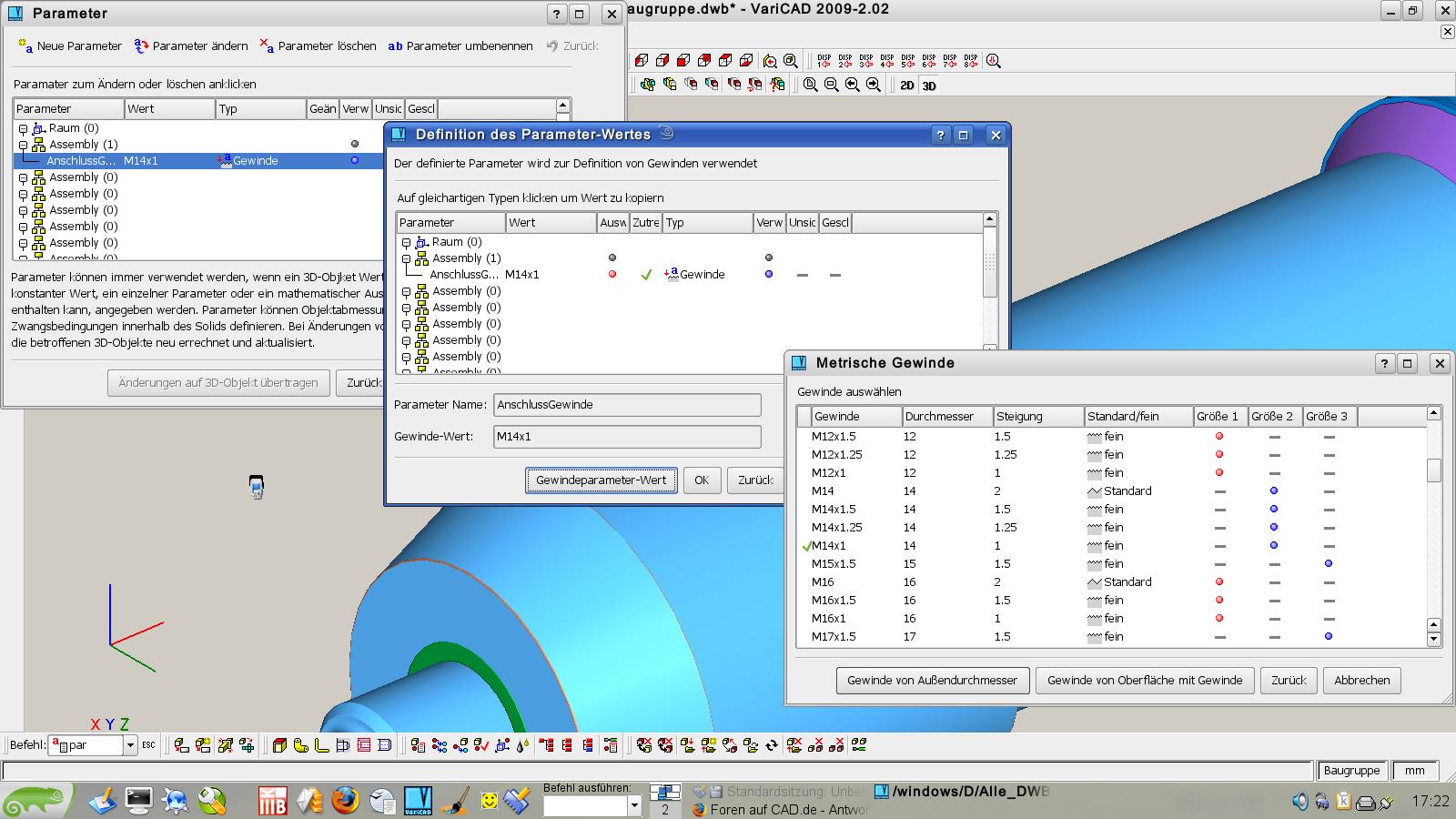Click the DISP 8 saved view icon
The image size is (1456, 819).
pos(970,61)
